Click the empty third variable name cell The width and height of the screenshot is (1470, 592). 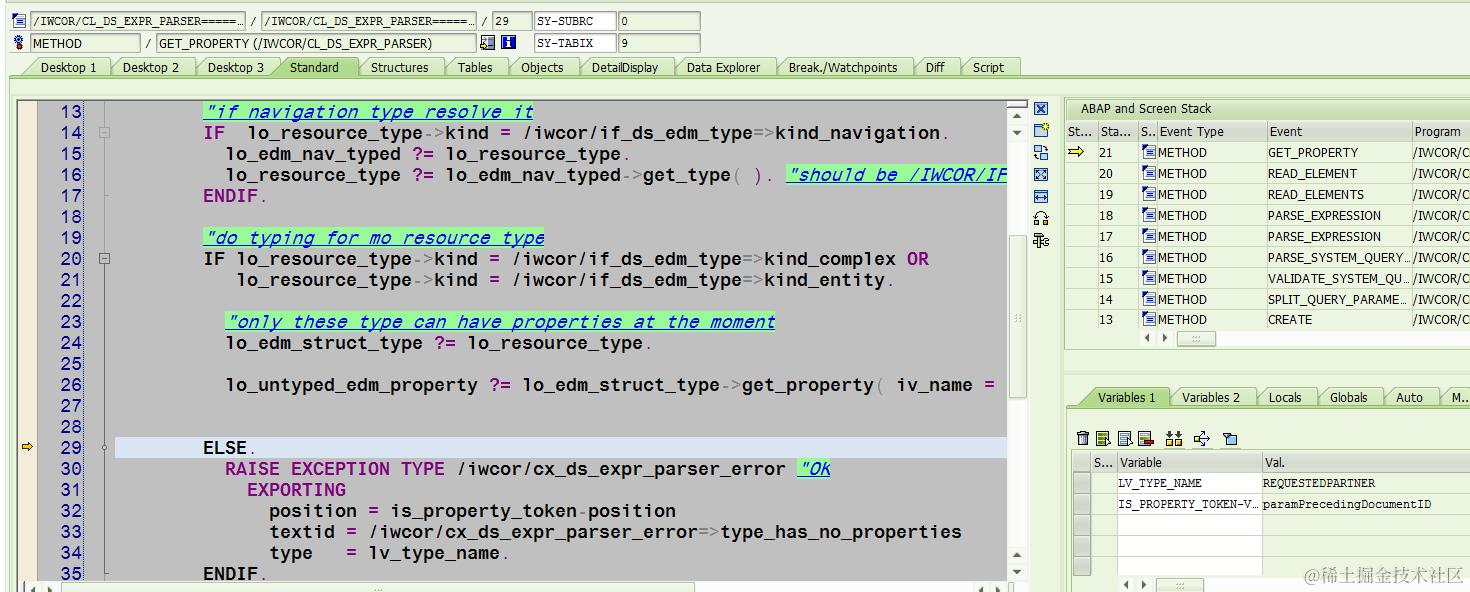click(1189, 525)
